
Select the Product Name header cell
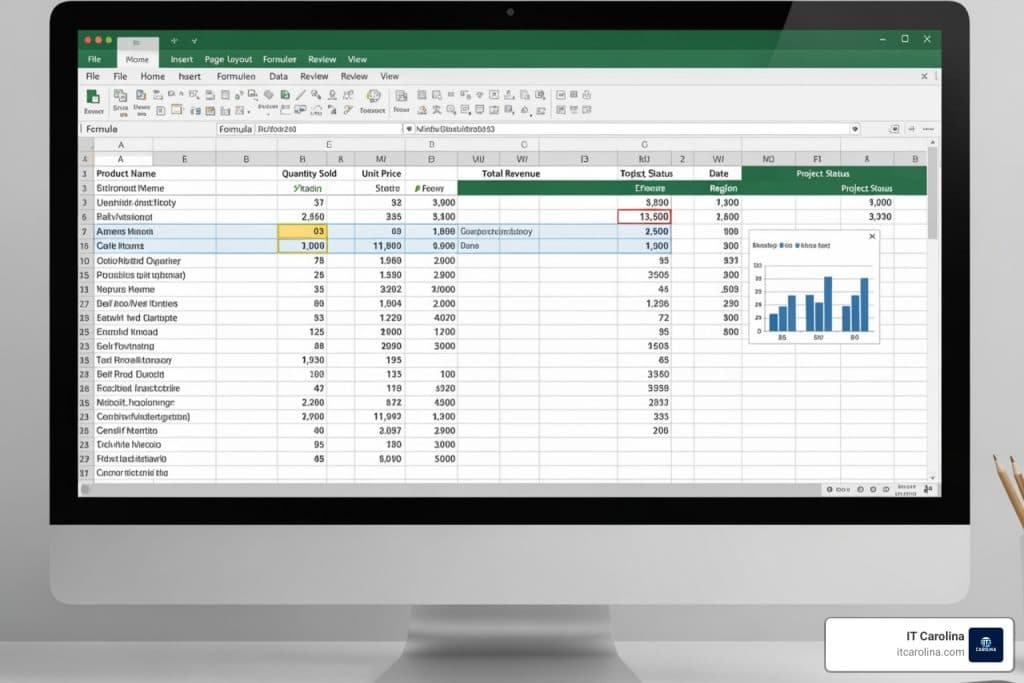(155, 174)
